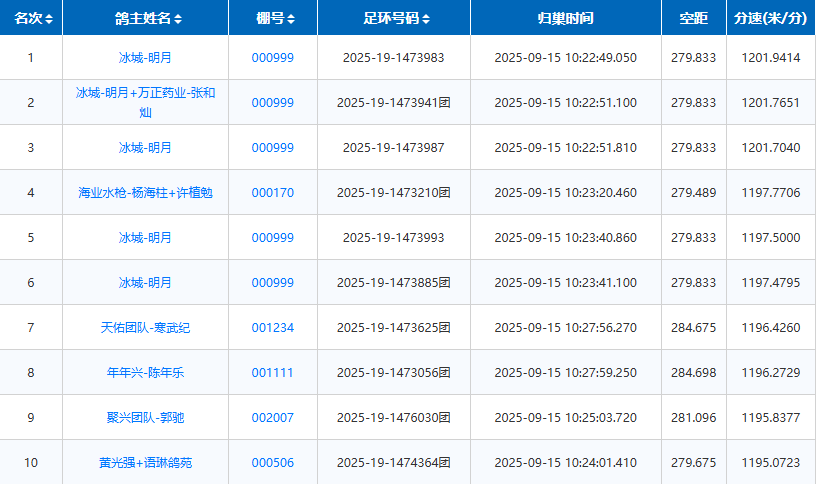Open owner link 冰城-明月 in rank 1 row
The image size is (816, 484).
point(145,58)
